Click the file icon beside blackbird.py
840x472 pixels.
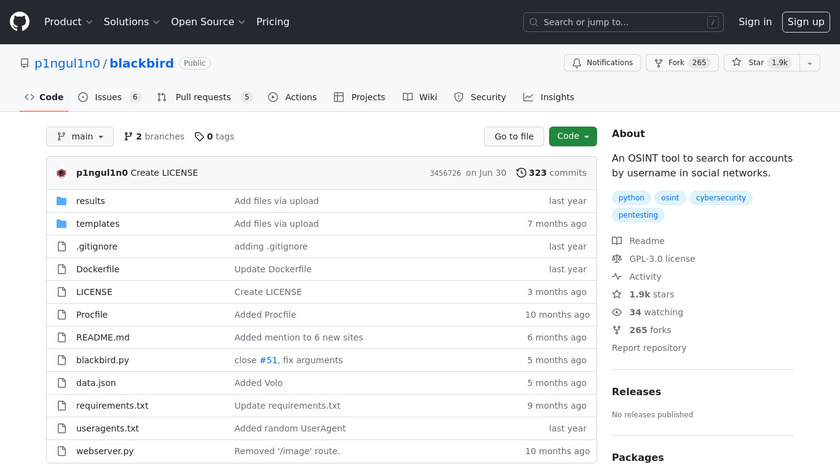pyautogui.click(x=62, y=360)
